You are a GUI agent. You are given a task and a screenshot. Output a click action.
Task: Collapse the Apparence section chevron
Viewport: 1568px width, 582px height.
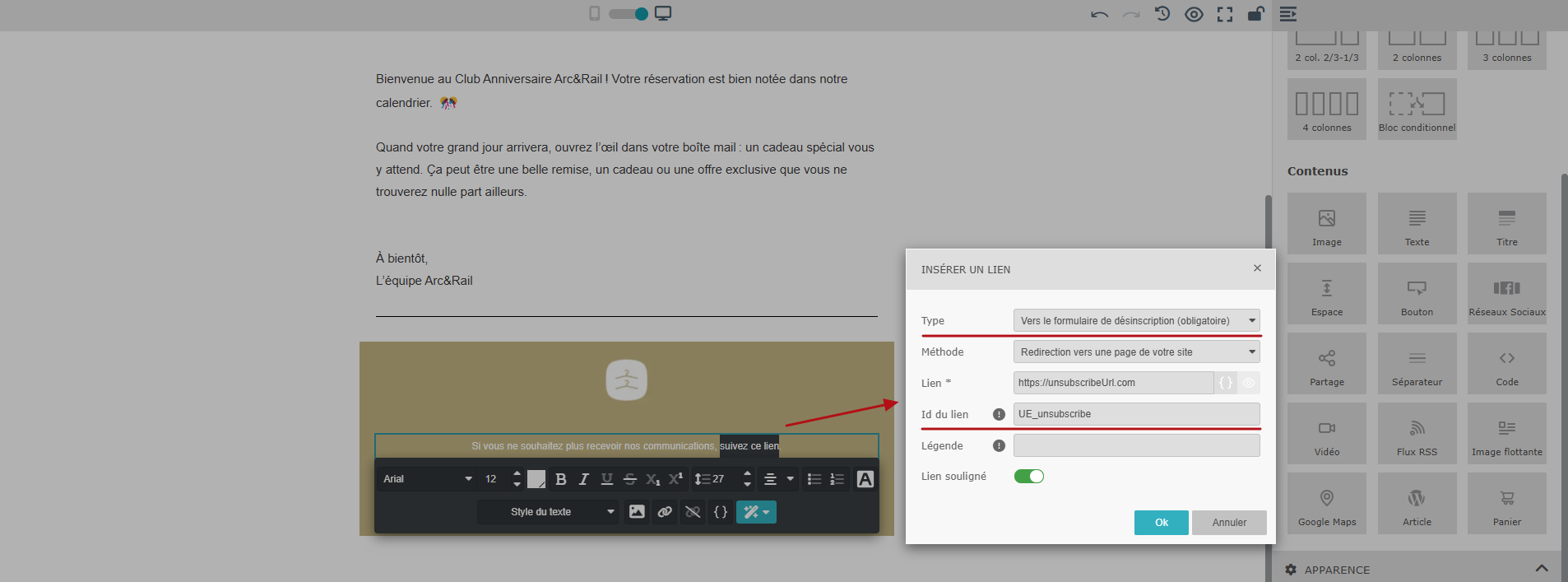point(1542,569)
